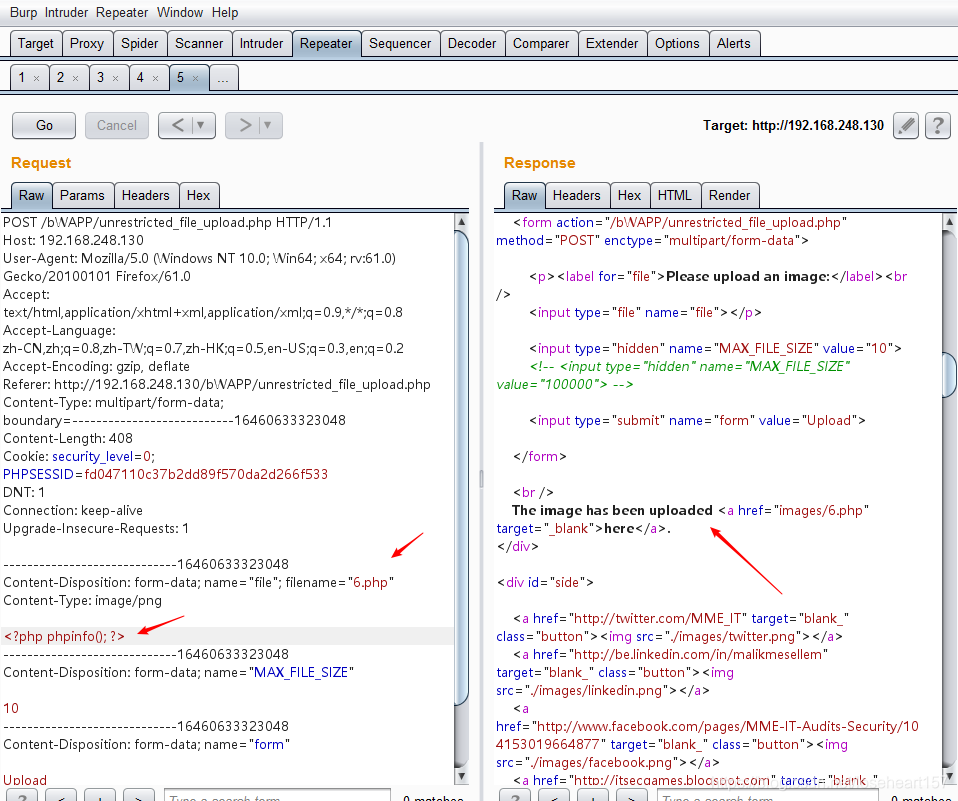
Task: Click the <?php phpinfo(); ?> payload line
Action: (64, 637)
